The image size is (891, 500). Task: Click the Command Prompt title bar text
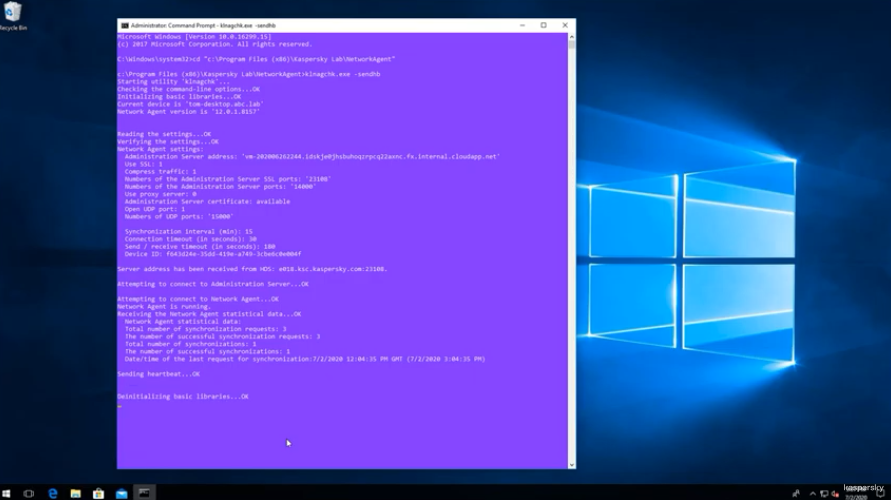pos(203,26)
